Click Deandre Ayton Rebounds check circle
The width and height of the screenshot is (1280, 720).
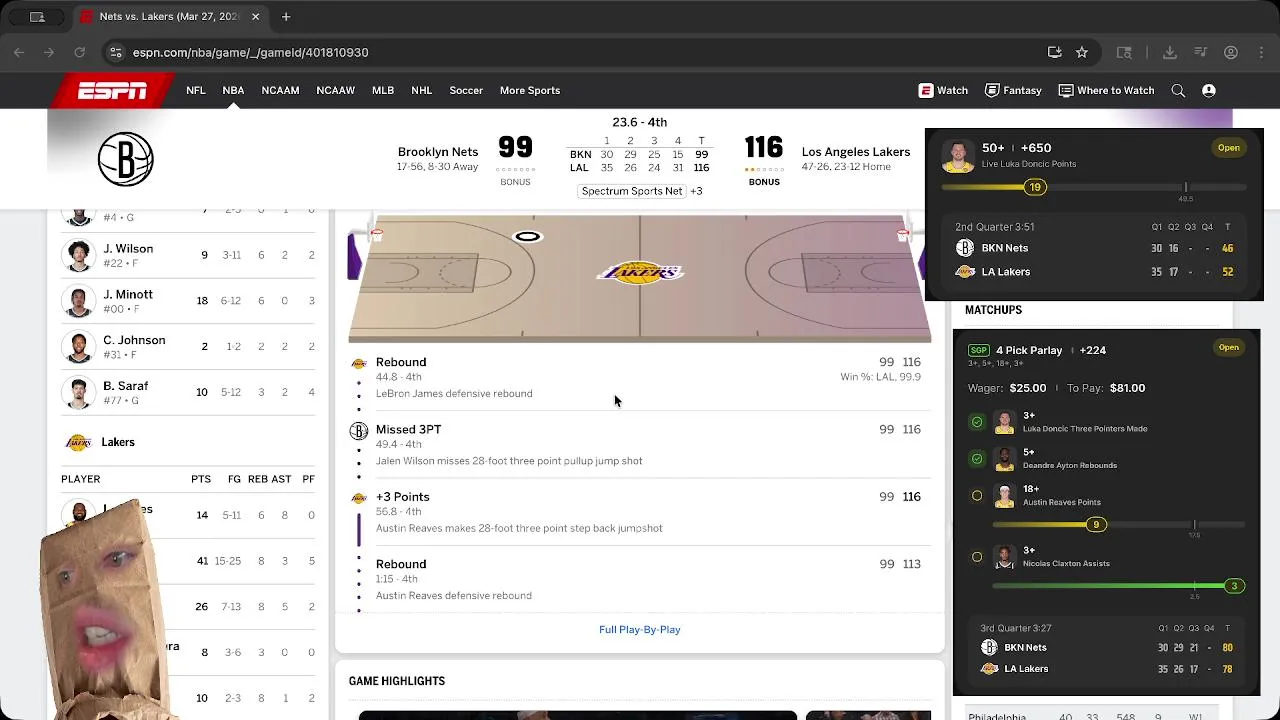[977, 458]
